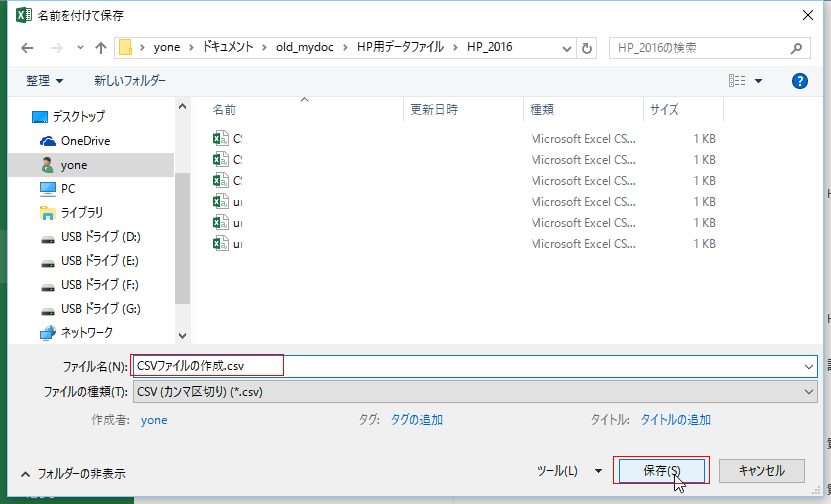Refresh the HP_2016 folder view
Viewport: 831px width, 504px height.
click(587, 48)
